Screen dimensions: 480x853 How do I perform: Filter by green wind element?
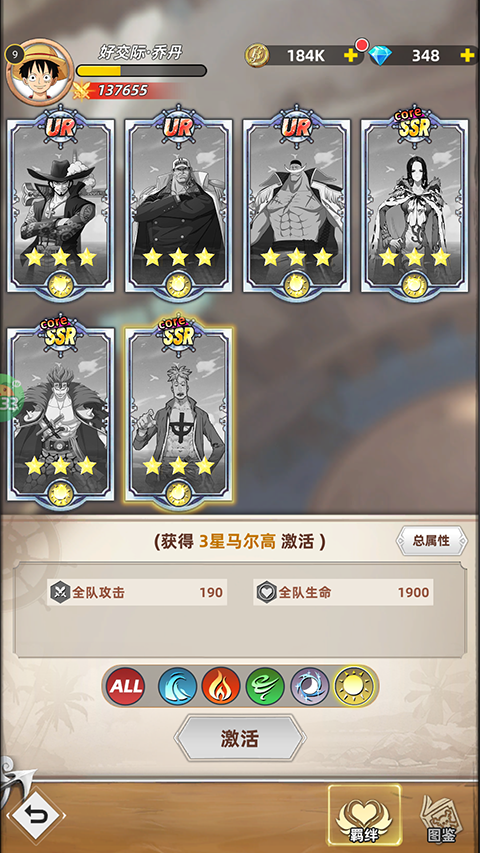(x=265, y=687)
